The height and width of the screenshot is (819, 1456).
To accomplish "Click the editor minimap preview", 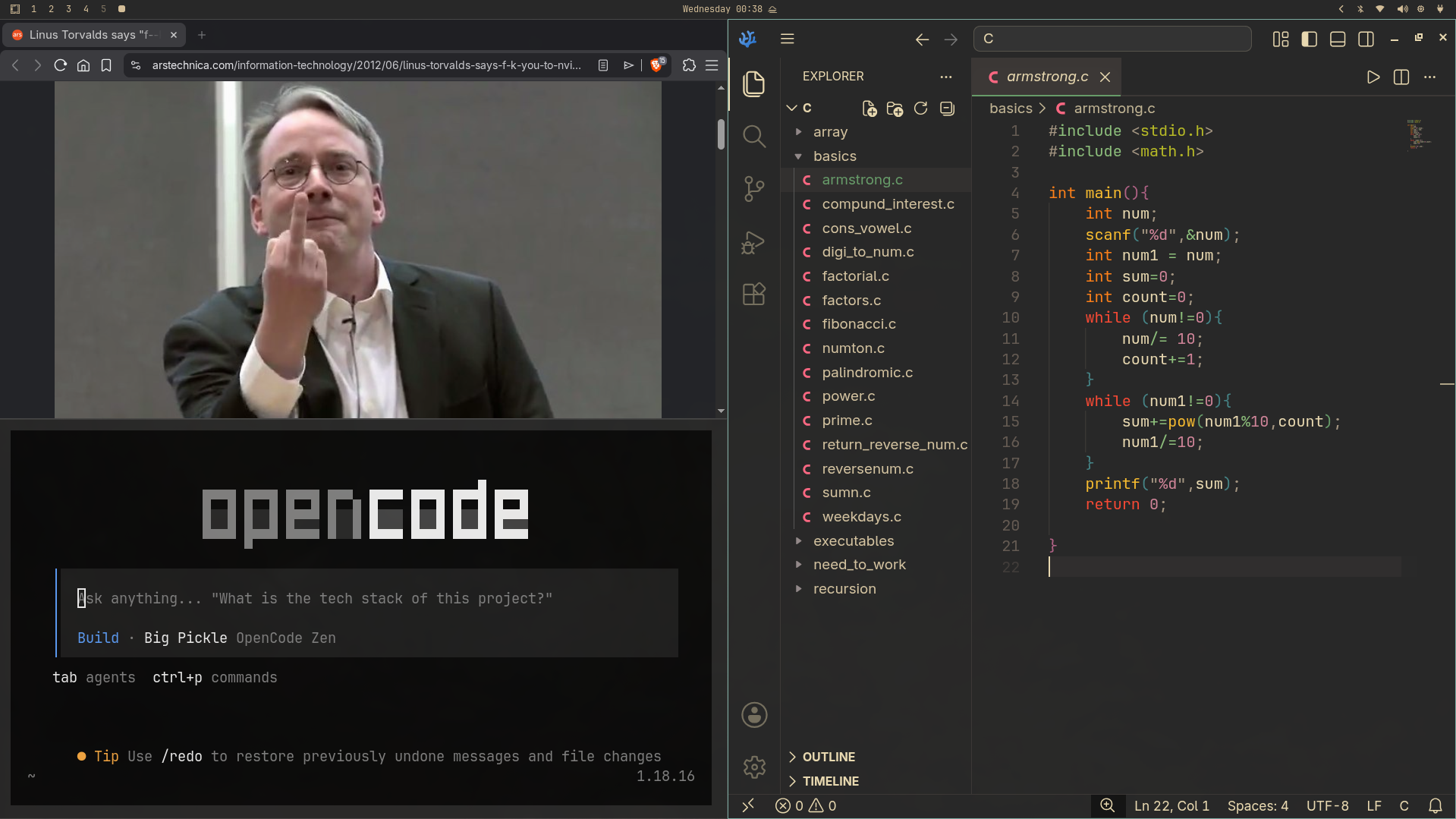I will coord(1417,134).
